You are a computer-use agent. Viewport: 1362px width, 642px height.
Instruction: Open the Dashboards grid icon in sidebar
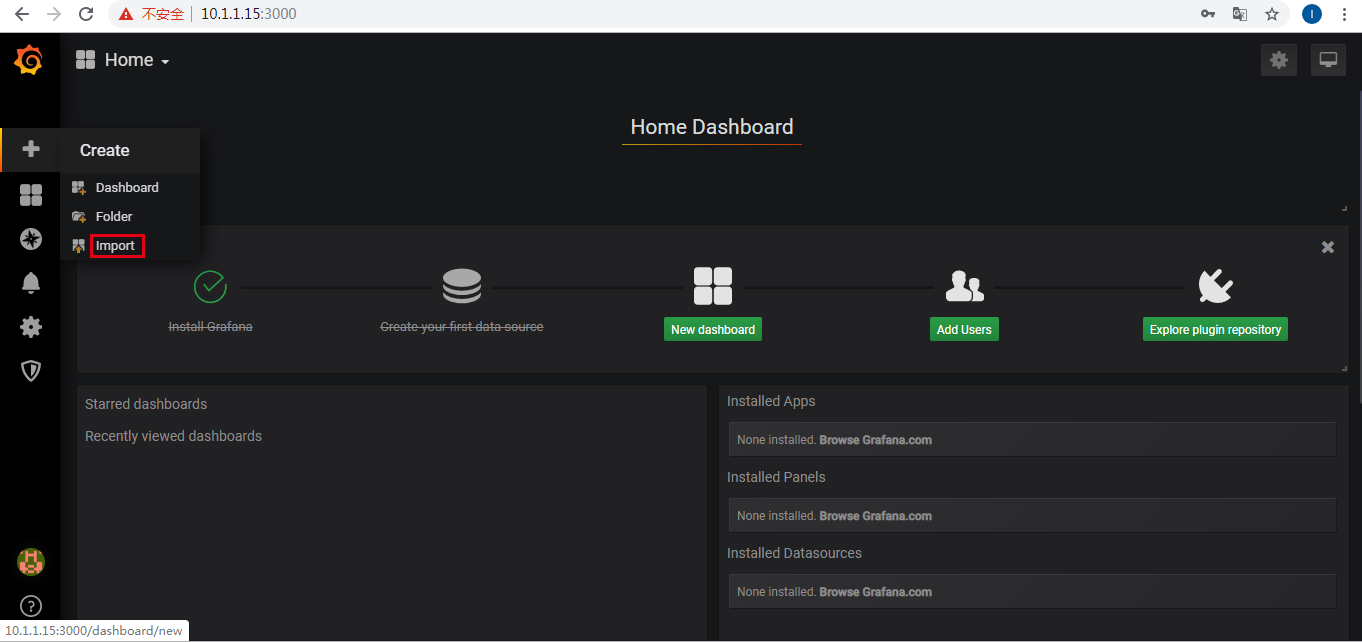[31, 195]
